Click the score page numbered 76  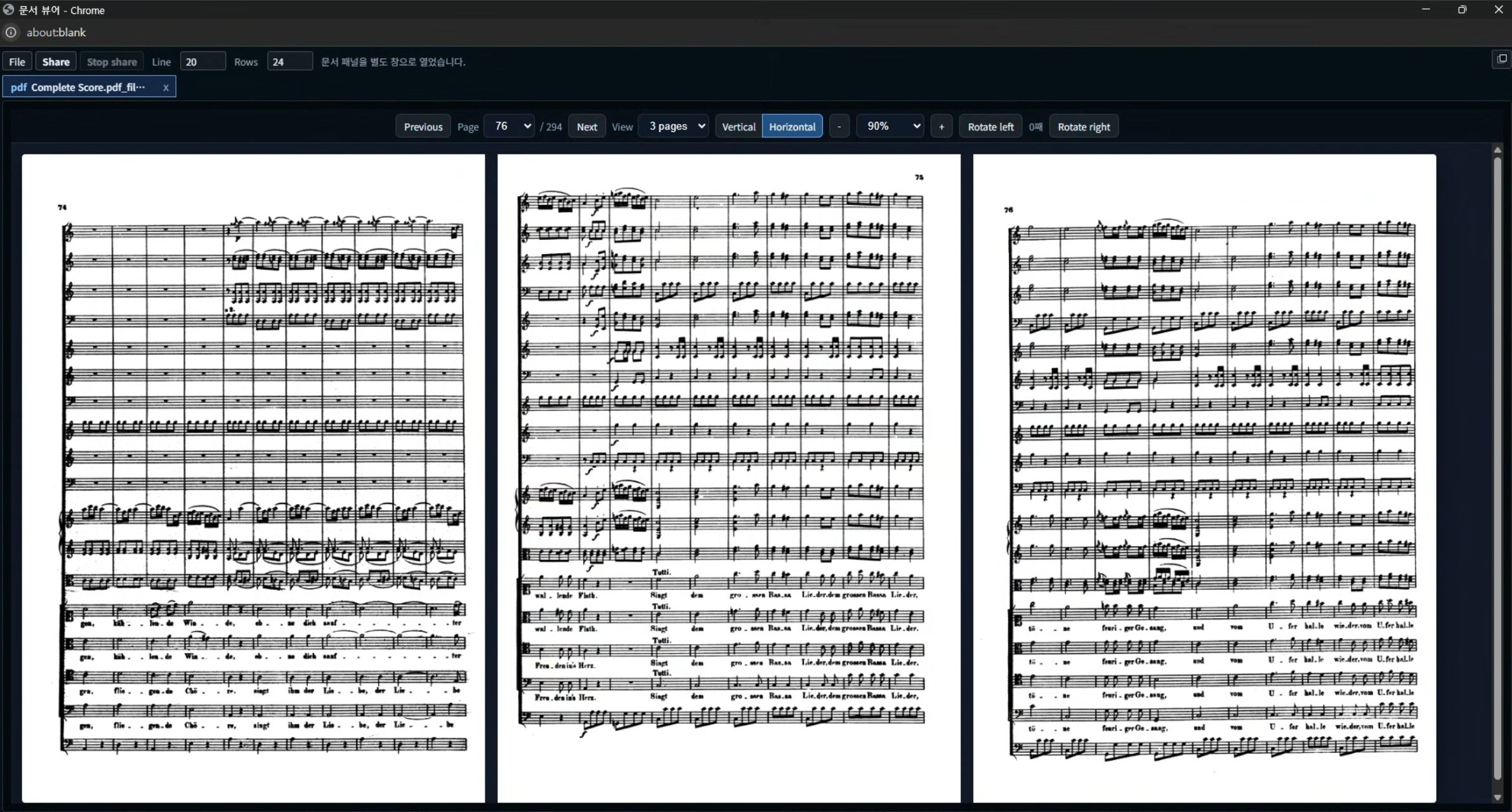coord(1204,478)
